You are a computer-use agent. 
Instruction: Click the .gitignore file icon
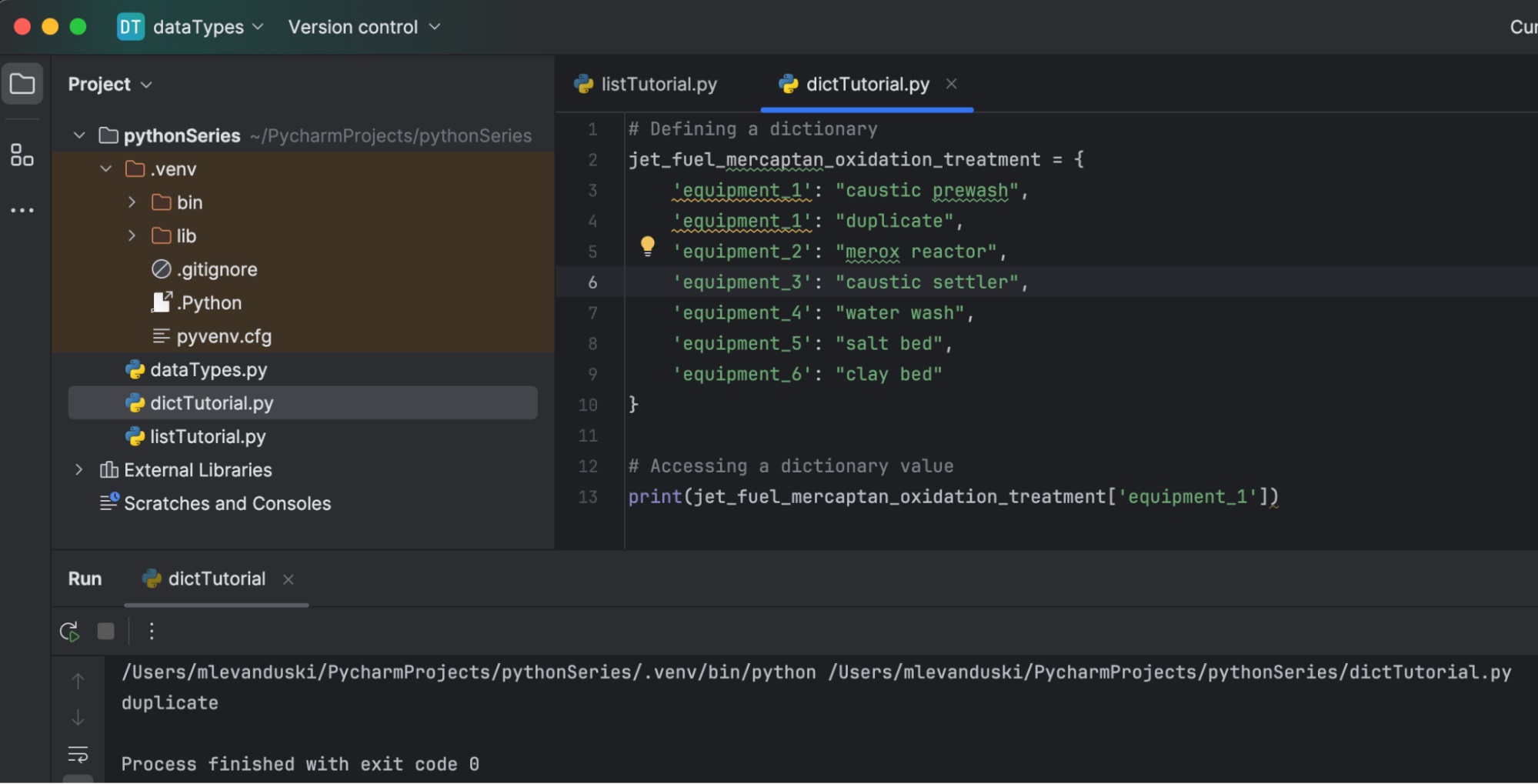[161, 269]
